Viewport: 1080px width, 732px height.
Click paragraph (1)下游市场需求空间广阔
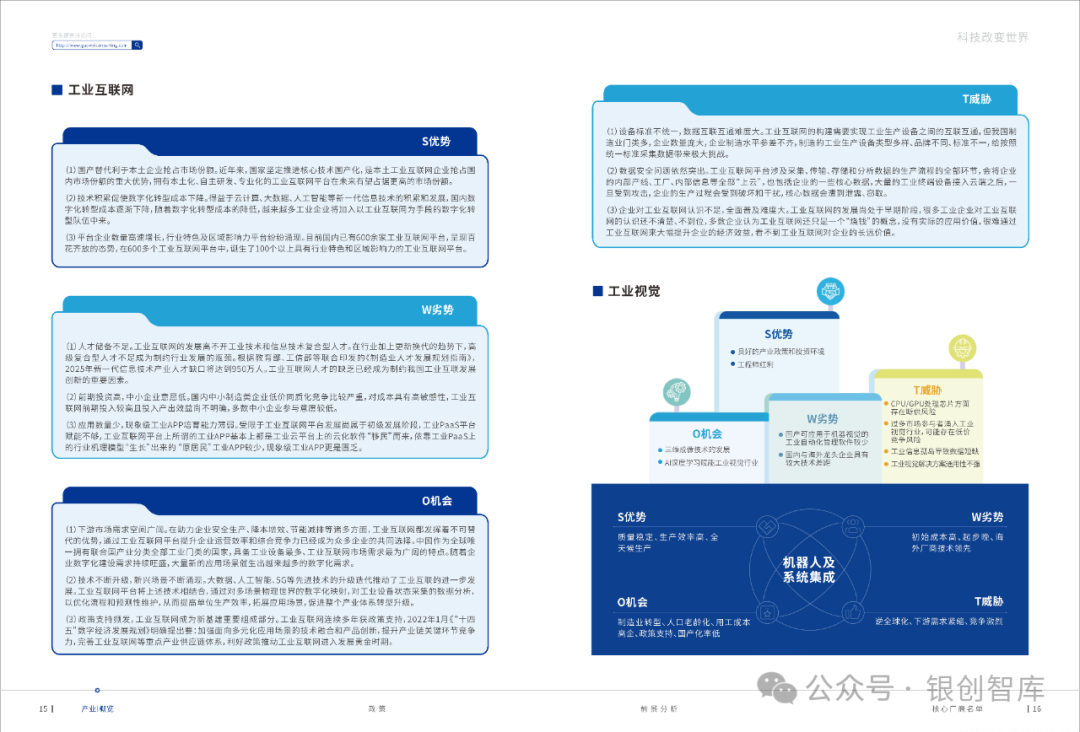click(270, 546)
